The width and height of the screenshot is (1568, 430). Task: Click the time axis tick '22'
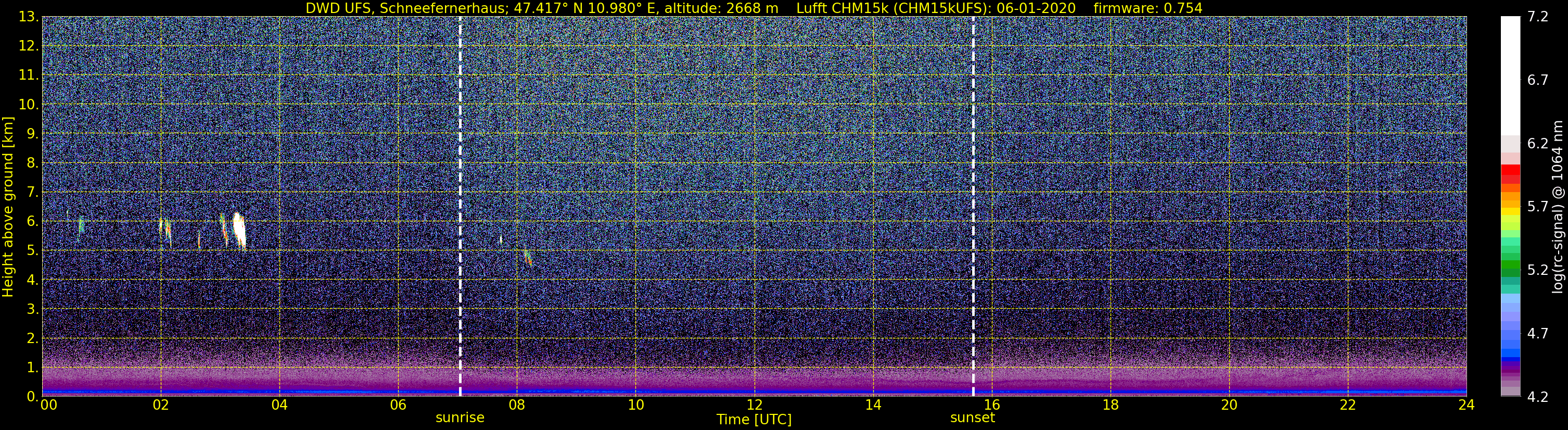click(x=1348, y=405)
